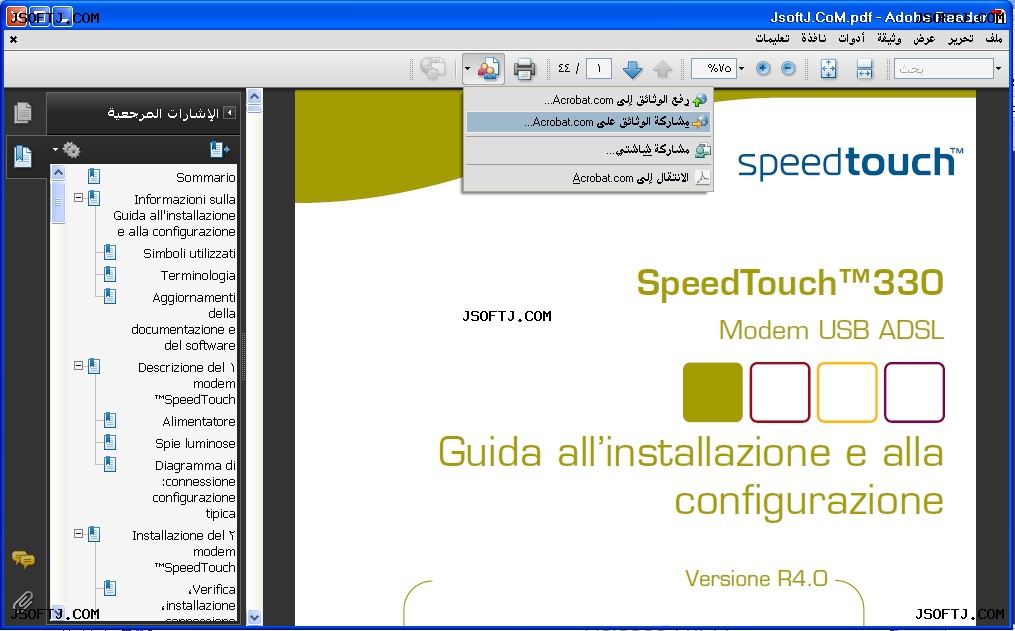Image resolution: width=1015 pixels, height=631 pixels.
Task: Click the fit width scrolling mode icon
Action: coord(864,69)
